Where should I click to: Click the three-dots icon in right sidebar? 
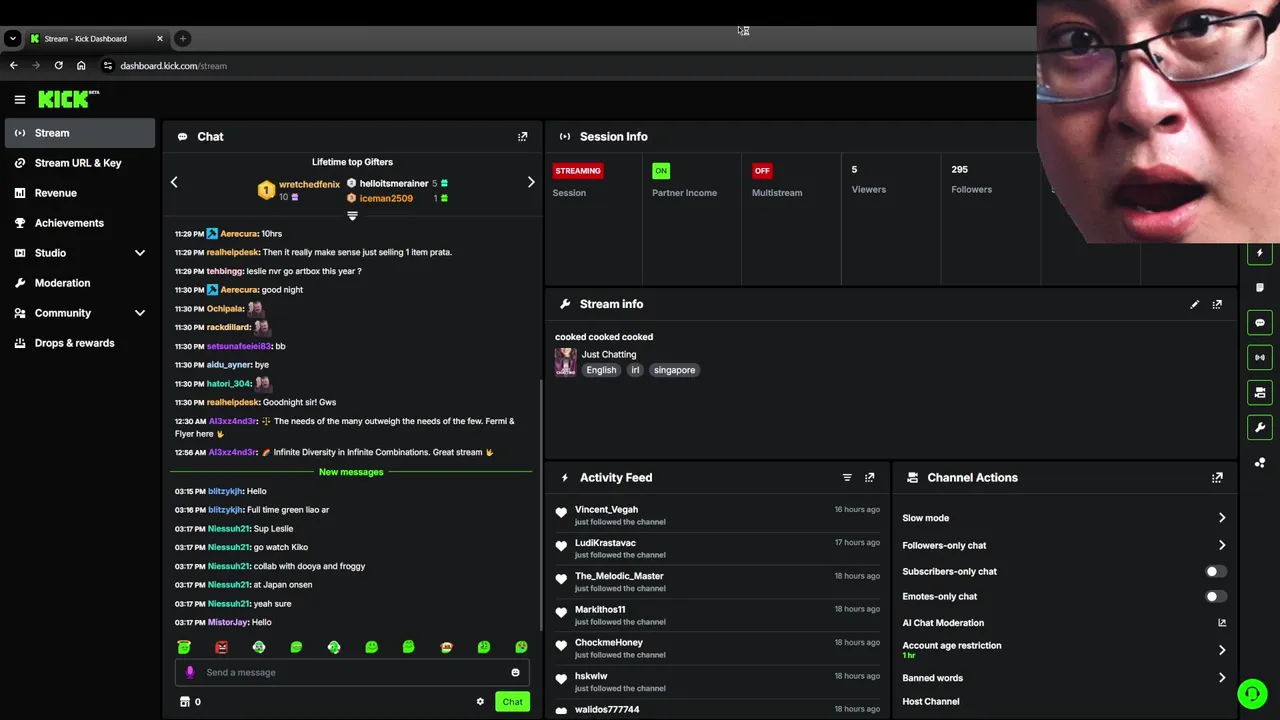click(1260, 462)
